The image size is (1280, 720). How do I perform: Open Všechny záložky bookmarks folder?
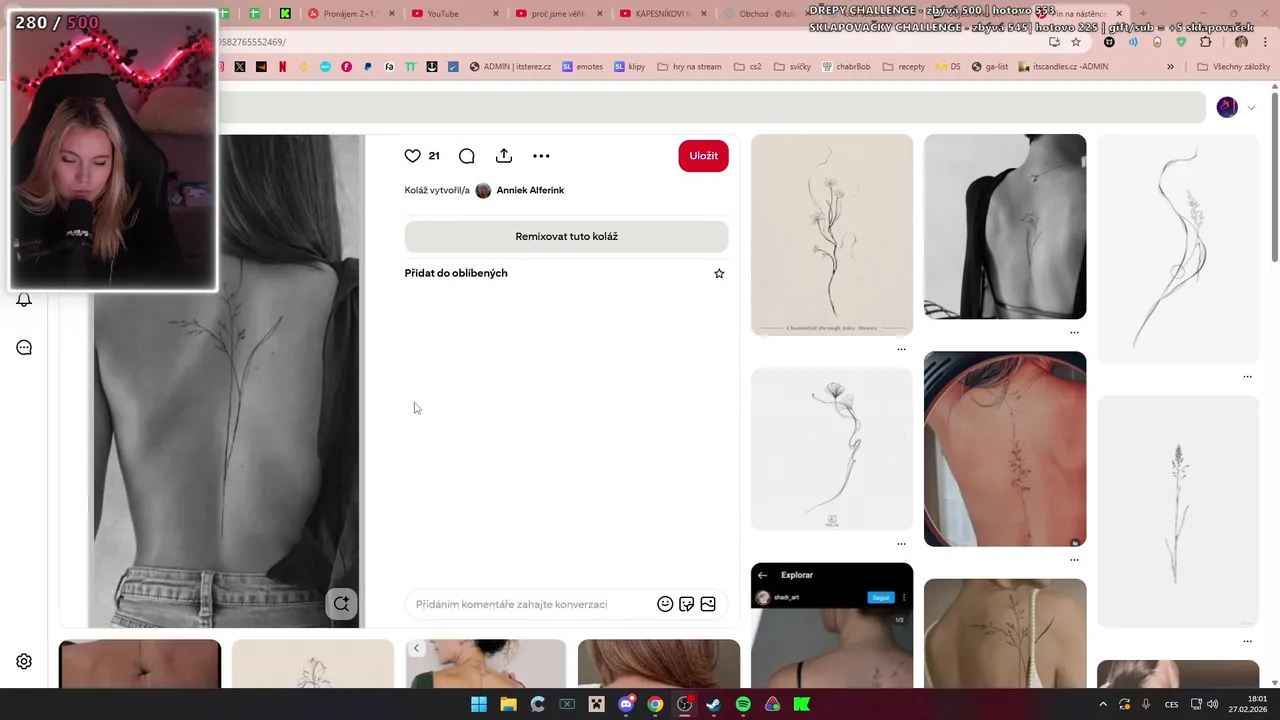pos(1233,67)
